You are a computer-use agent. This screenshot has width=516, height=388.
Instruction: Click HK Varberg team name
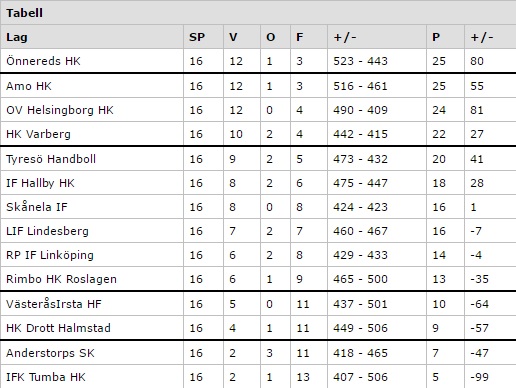point(38,134)
